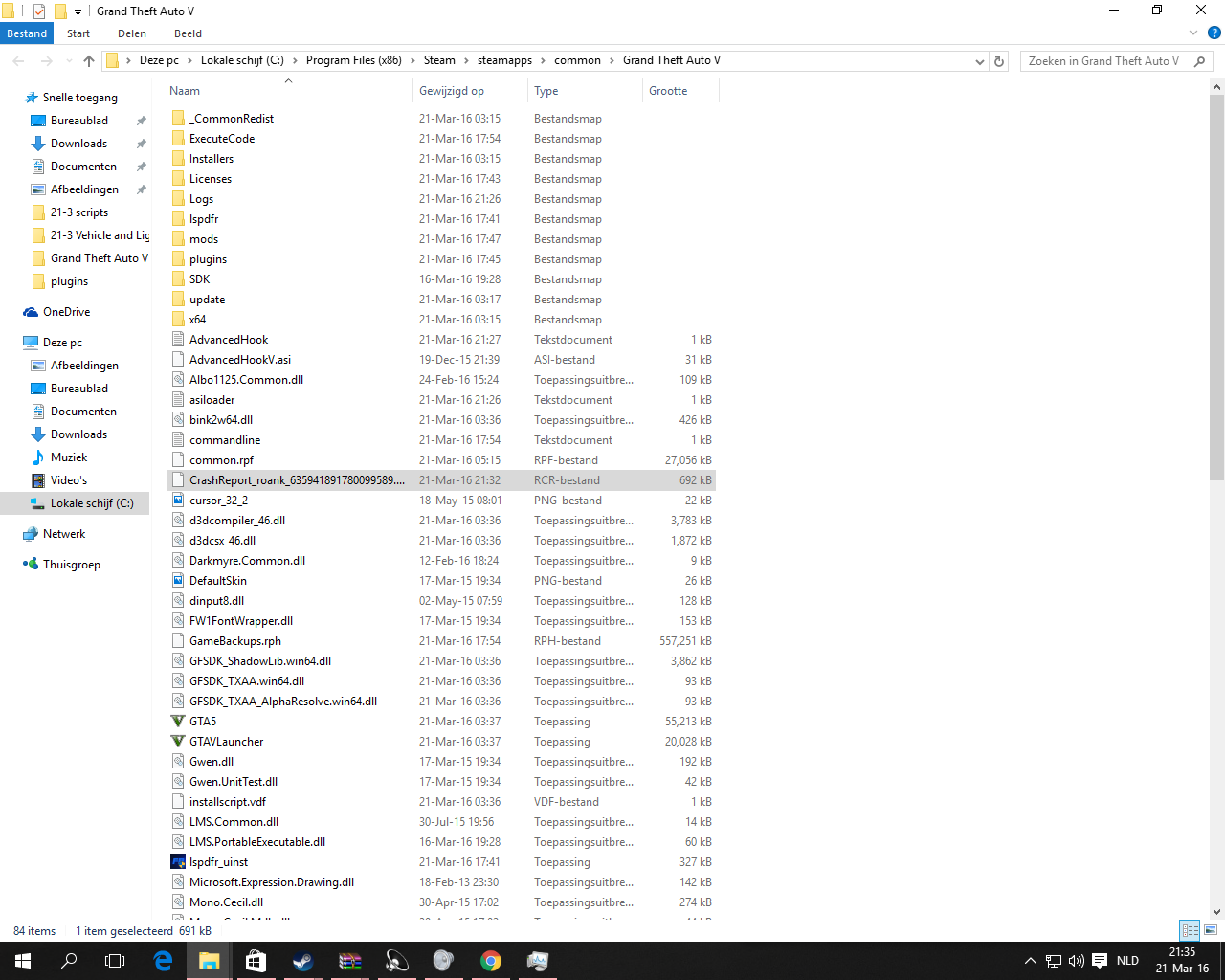Select the cursor_32_2 PNG file icon

pyautogui.click(x=178, y=501)
